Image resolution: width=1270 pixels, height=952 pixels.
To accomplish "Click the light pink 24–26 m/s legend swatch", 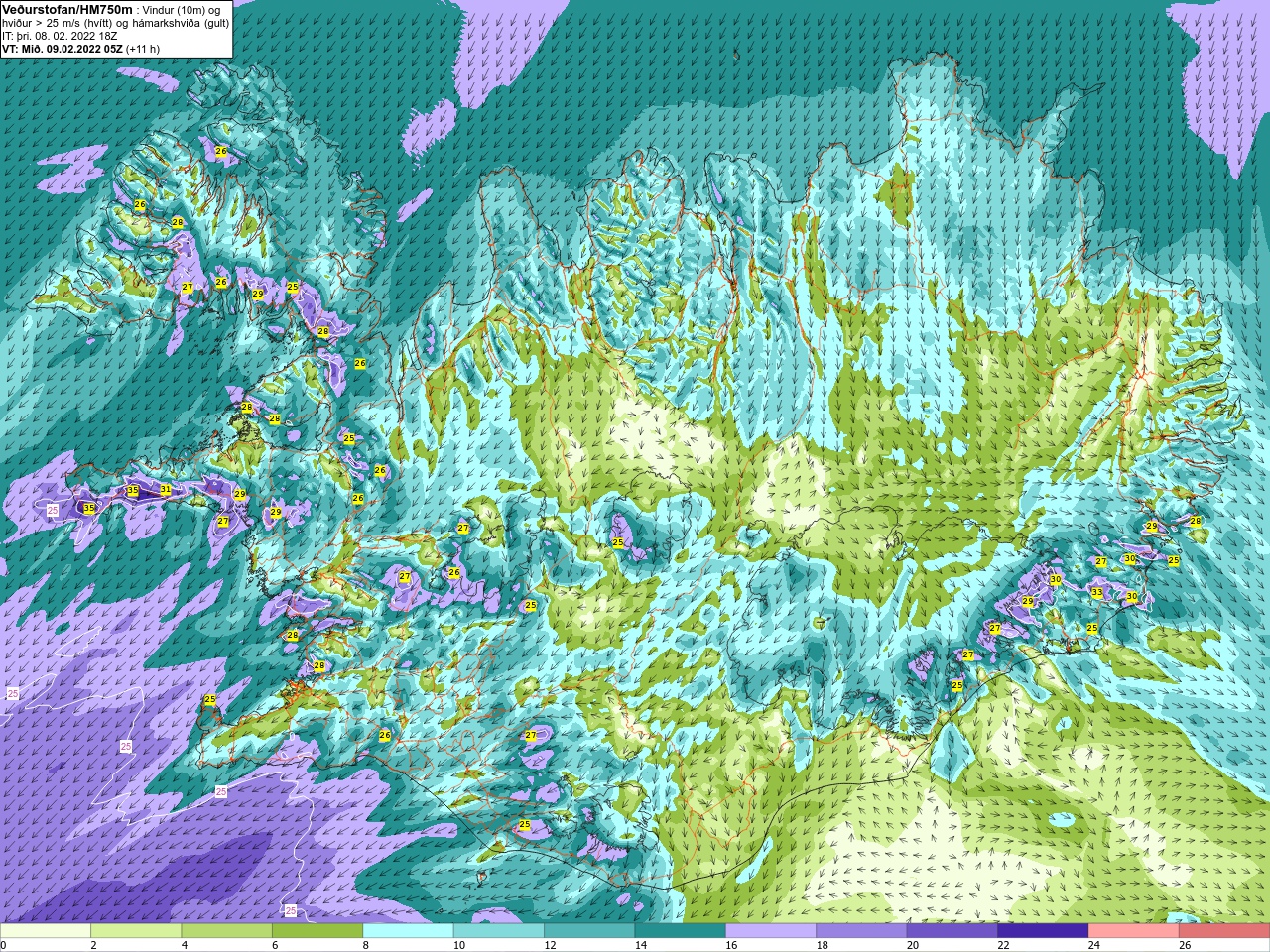I will pos(1134,931).
